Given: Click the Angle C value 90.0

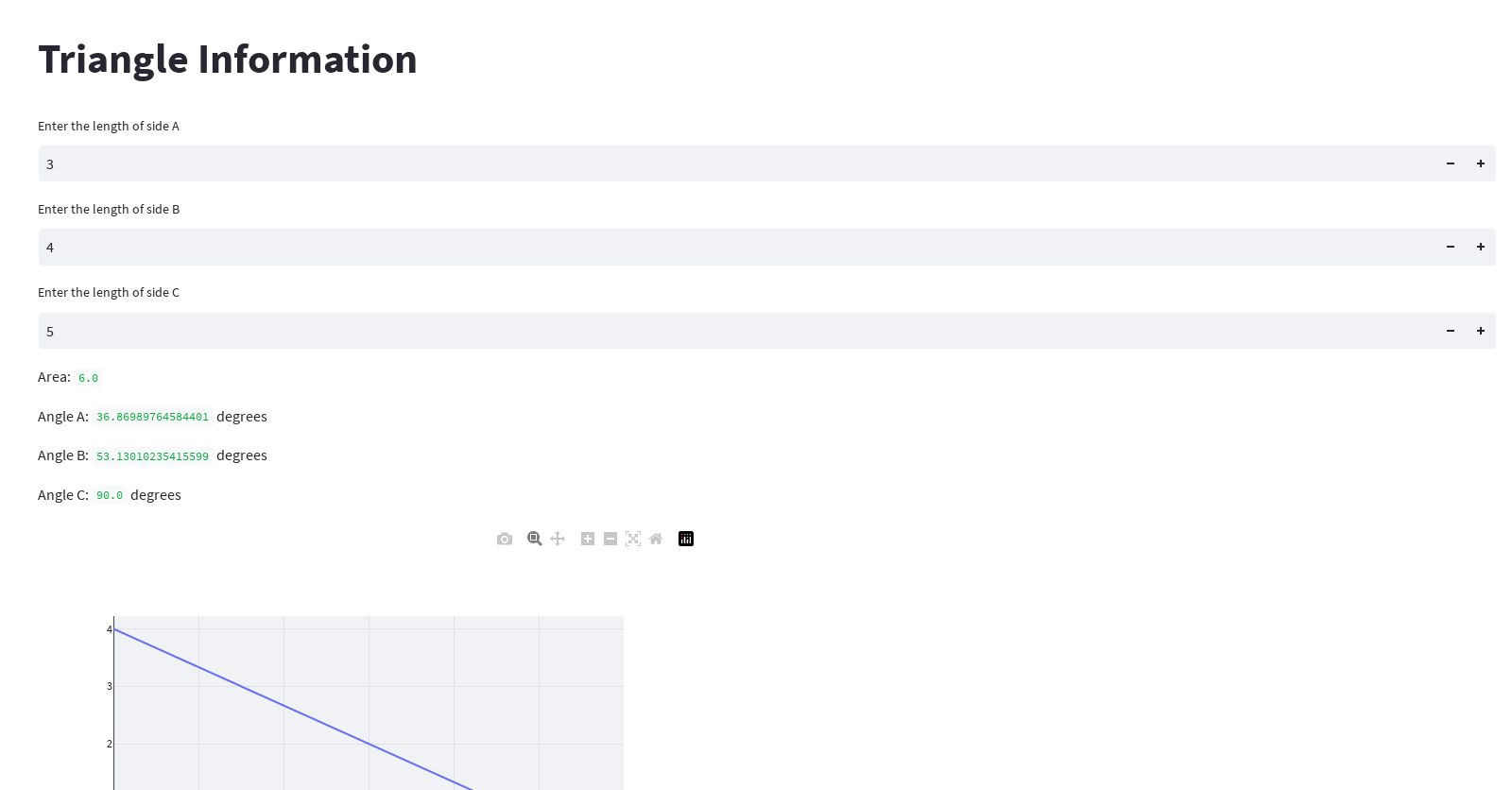Looking at the screenshot, I should [x=109, y=495].
